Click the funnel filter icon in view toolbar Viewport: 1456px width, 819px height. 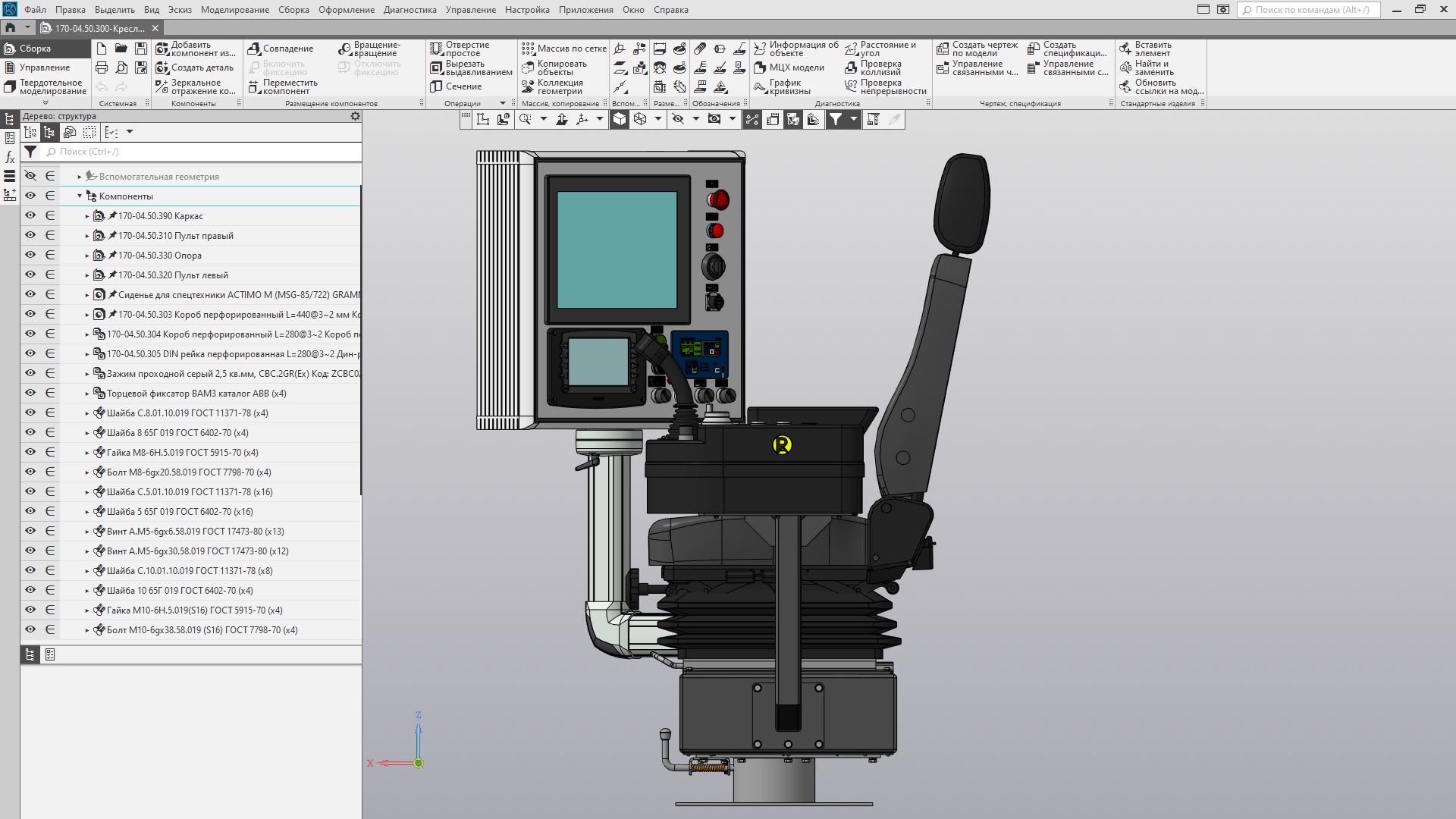(x=835, y=119)
